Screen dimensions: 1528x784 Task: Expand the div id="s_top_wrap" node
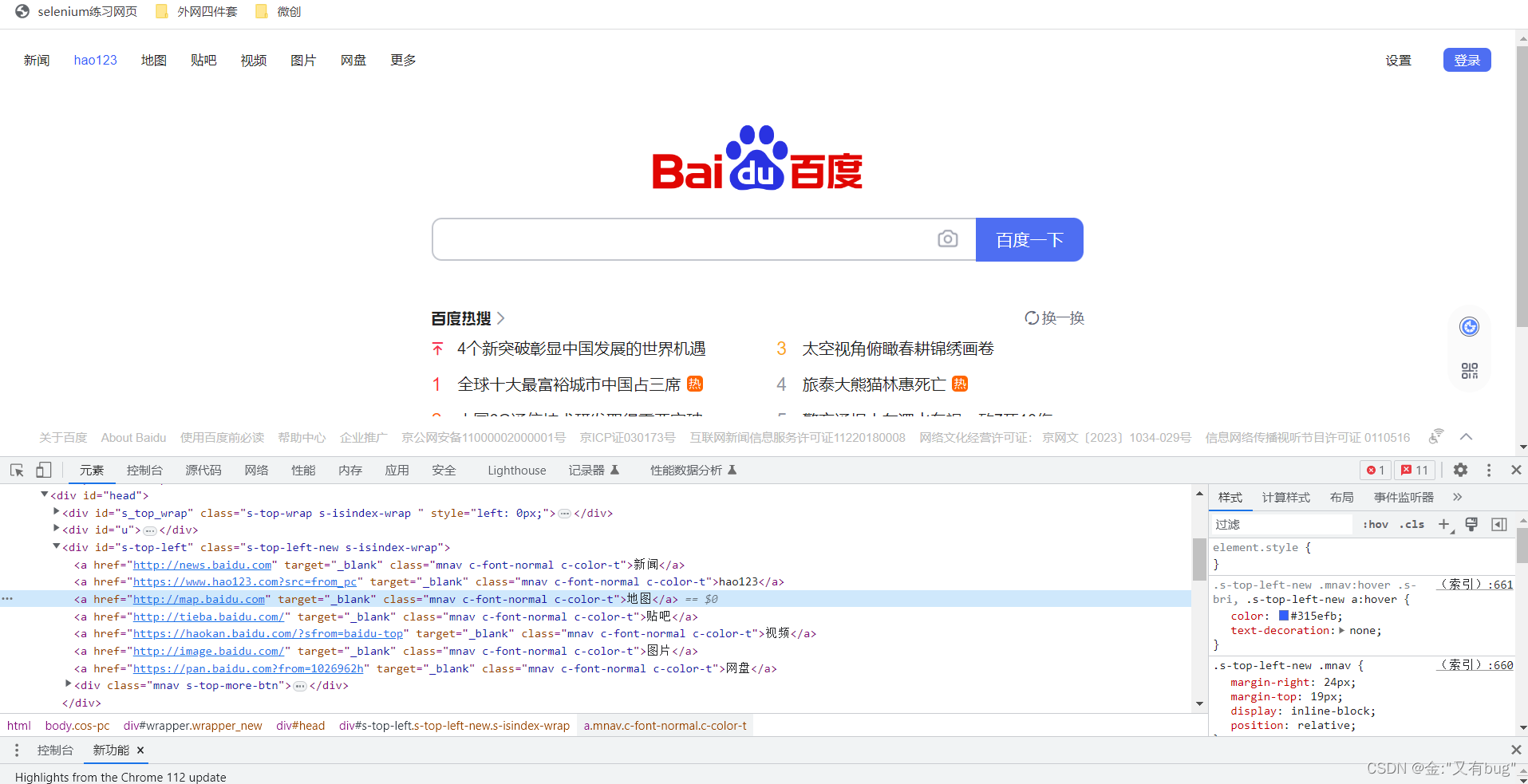(x=57, y=512)
